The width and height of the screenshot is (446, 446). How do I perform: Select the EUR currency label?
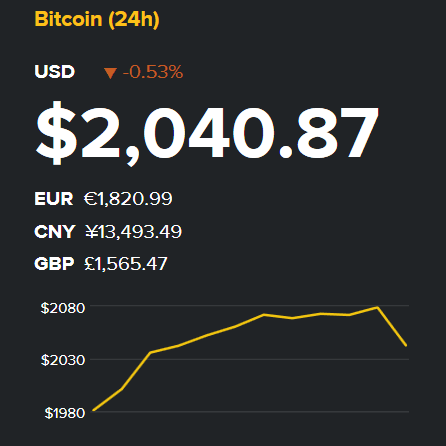pos(54,199)
